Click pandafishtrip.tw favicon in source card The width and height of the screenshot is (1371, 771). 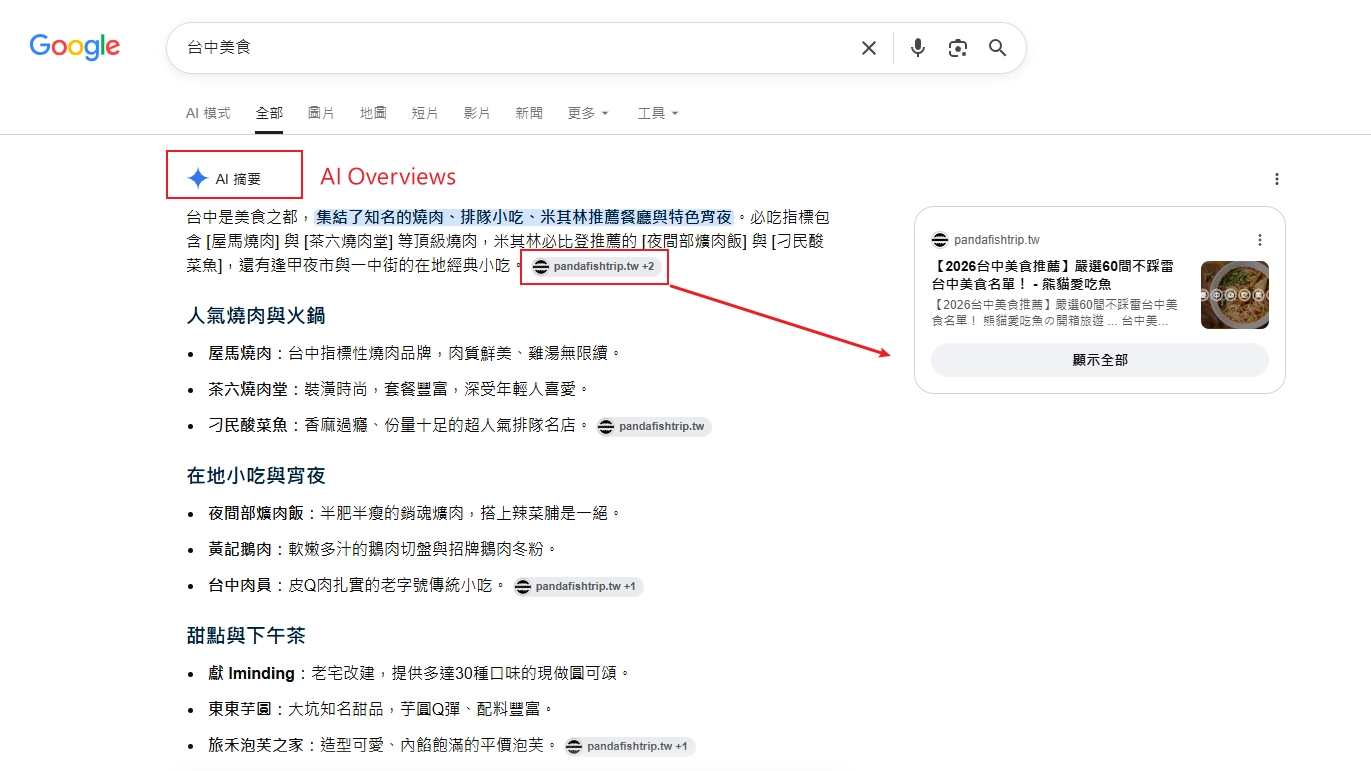point(939,240)
